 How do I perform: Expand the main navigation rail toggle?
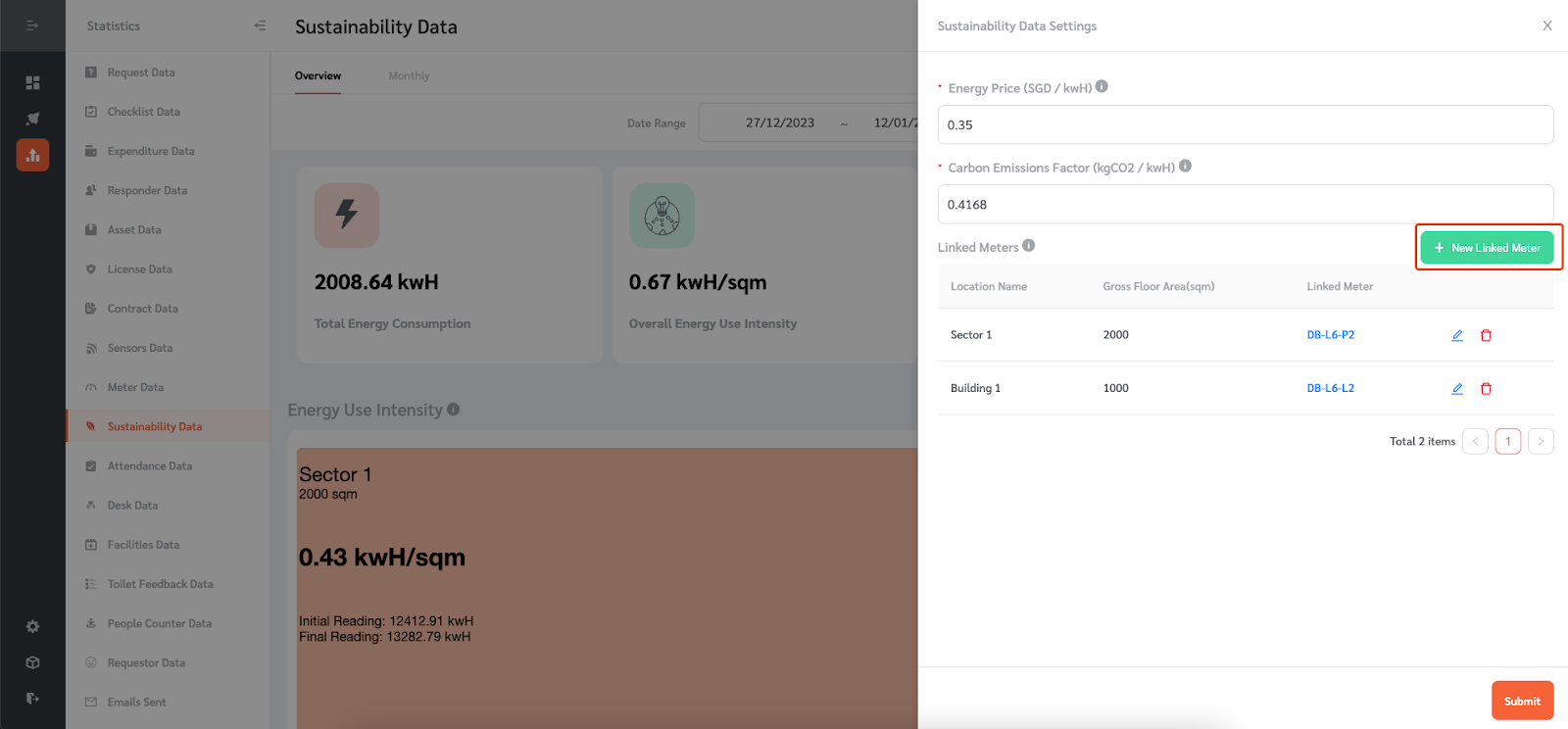(x=32, y=25)
